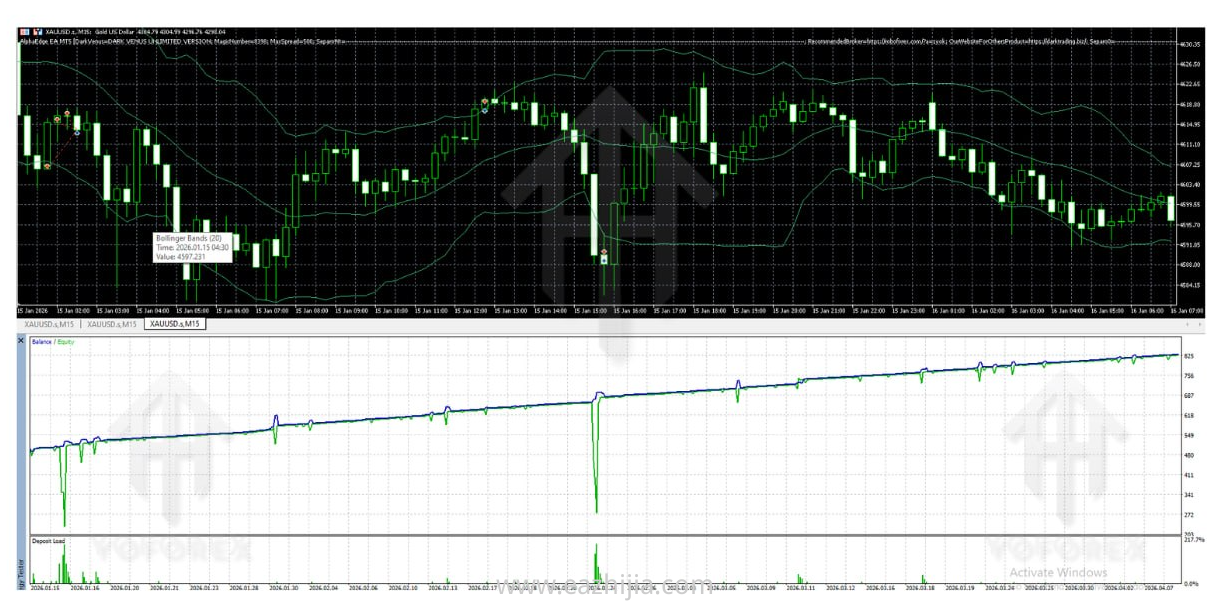Click the 2026.04.07 date on tester axis
The height and width of the screenshot is (606, 1209).
point(1157,588)
